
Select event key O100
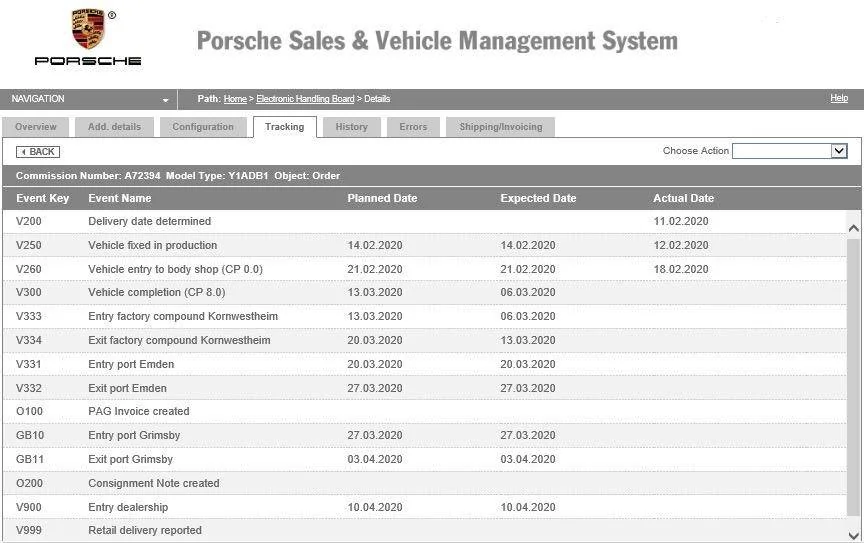coord(29,411)
